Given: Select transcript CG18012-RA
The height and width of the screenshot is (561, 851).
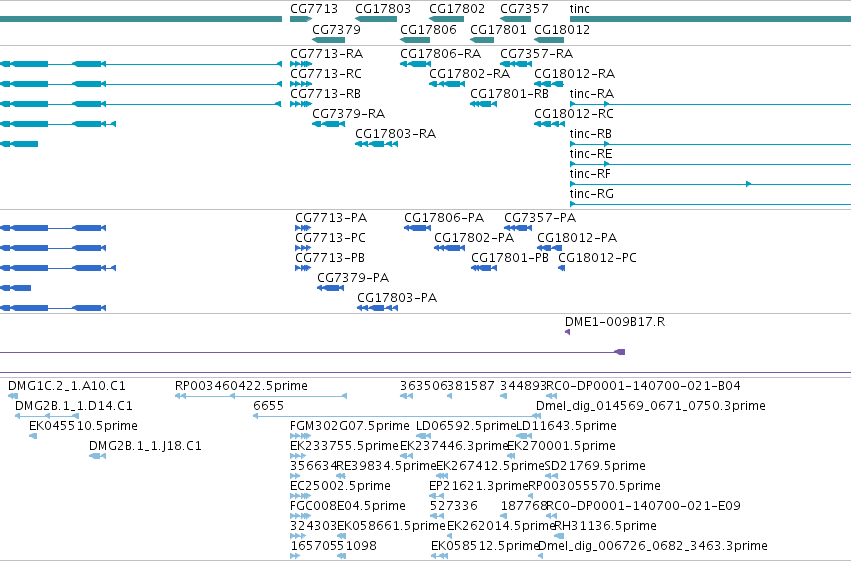Looking at the screenshot, I should (x=574, y=74).
